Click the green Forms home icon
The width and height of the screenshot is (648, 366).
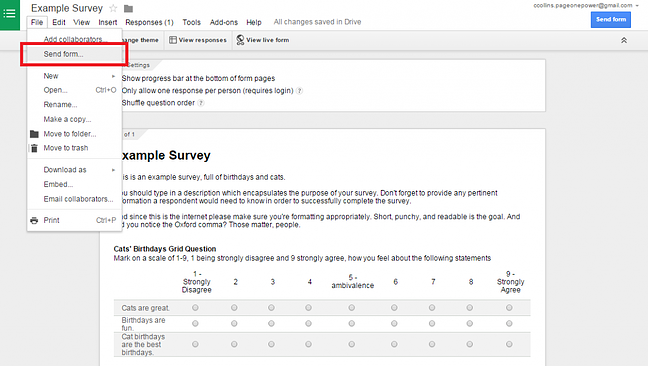tap(10, 14)
